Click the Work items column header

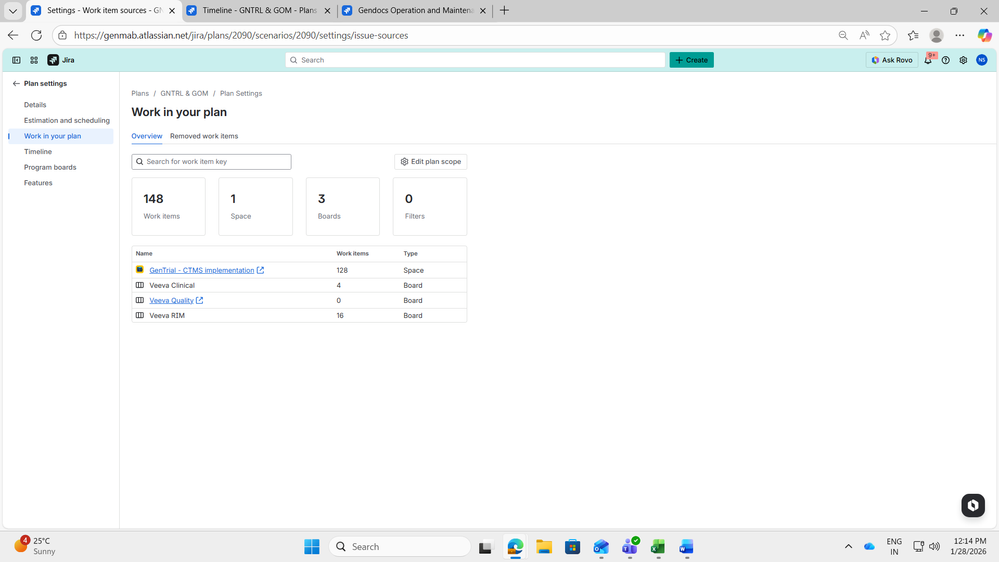[x=352, y=254]
